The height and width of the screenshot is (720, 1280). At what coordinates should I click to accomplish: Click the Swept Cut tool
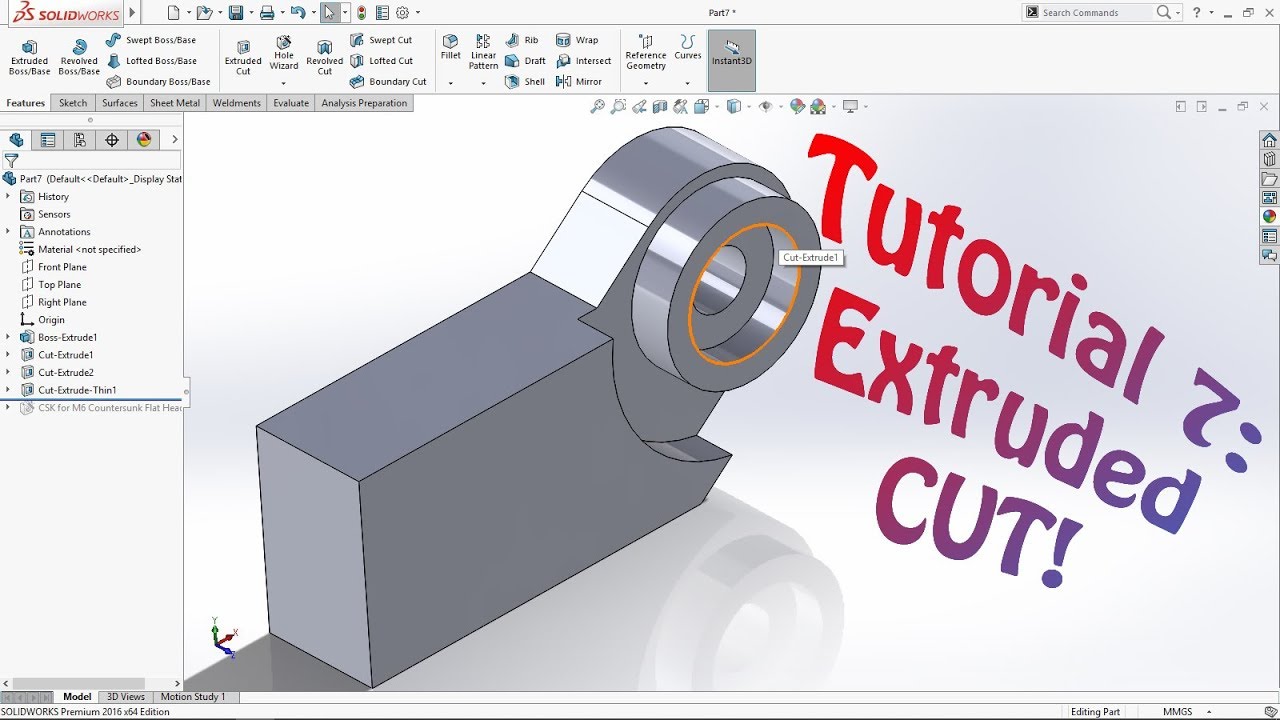pyautogui.click(x=381, y=40)
